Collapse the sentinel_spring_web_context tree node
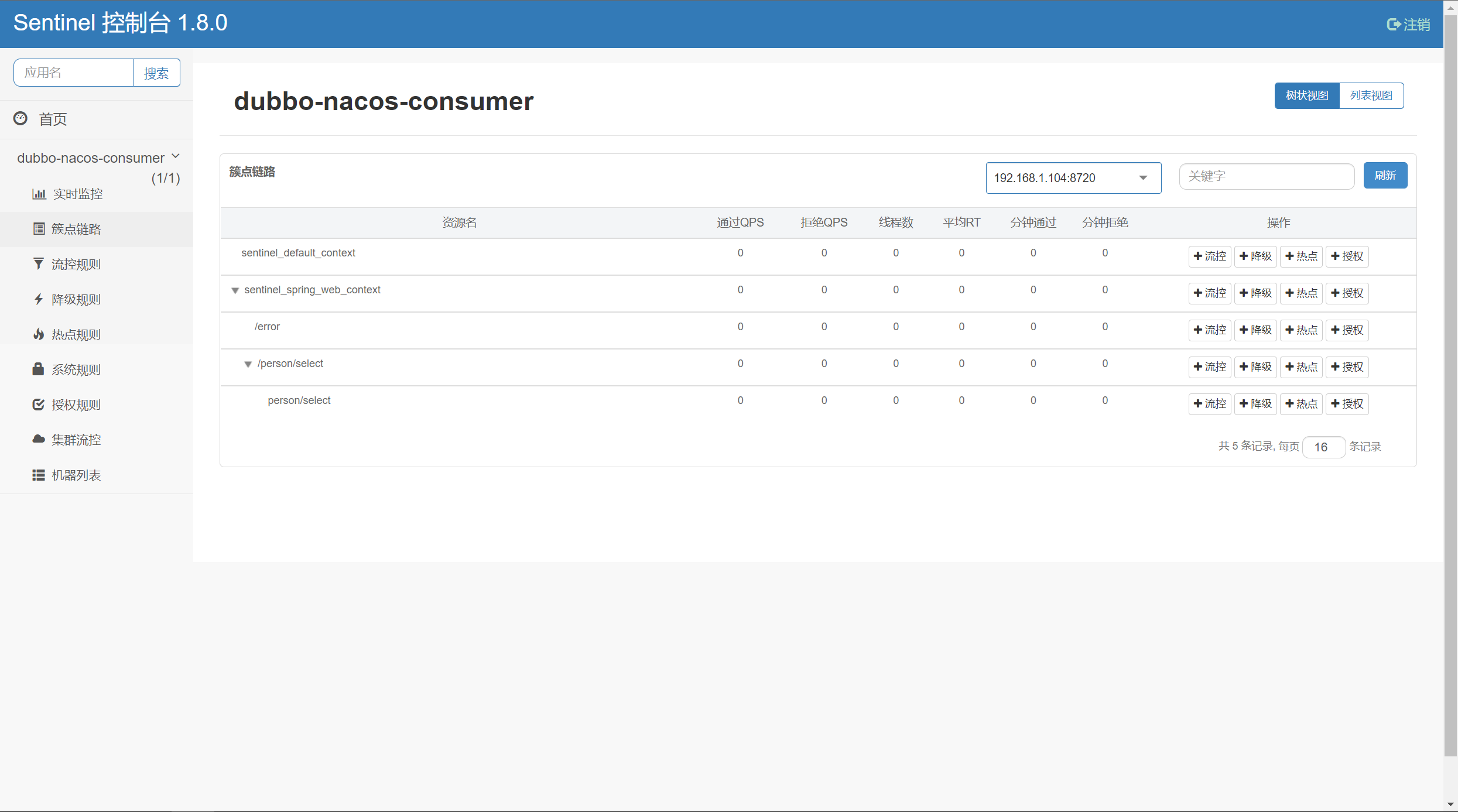This screenshot has height=812, width=1458. 235,290
